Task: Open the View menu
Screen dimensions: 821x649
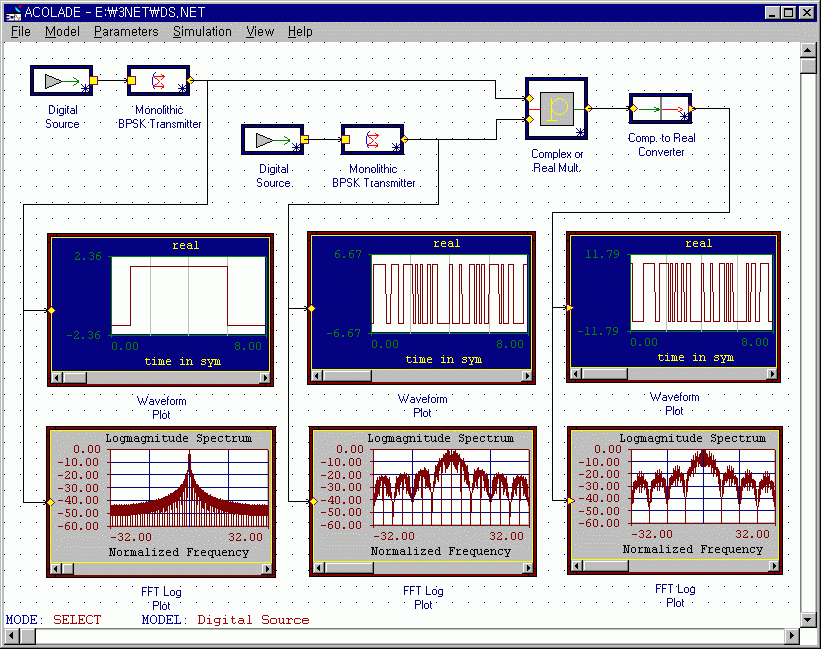Action: click(260, 32)
